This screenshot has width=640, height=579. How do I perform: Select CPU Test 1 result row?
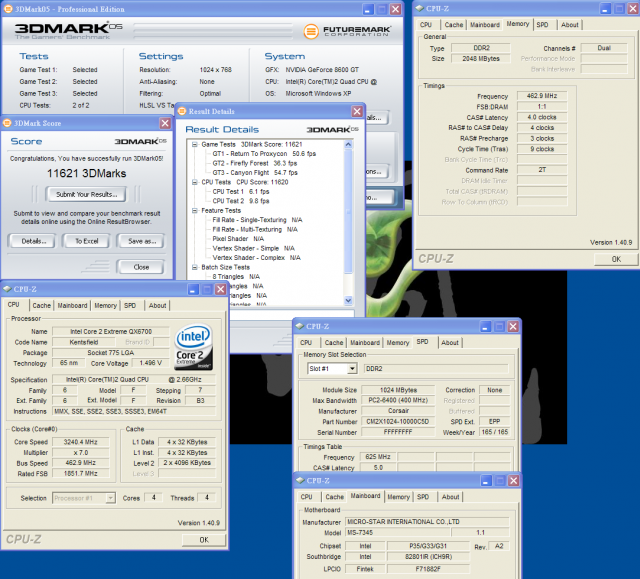click(x=241, y=191)
